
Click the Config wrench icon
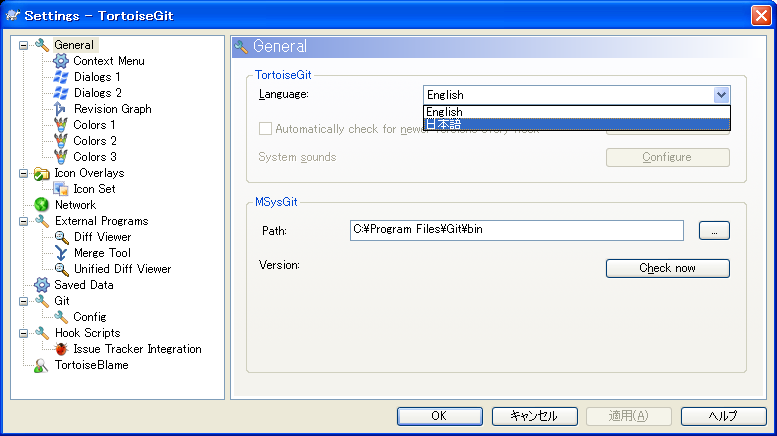coord(61,317)
